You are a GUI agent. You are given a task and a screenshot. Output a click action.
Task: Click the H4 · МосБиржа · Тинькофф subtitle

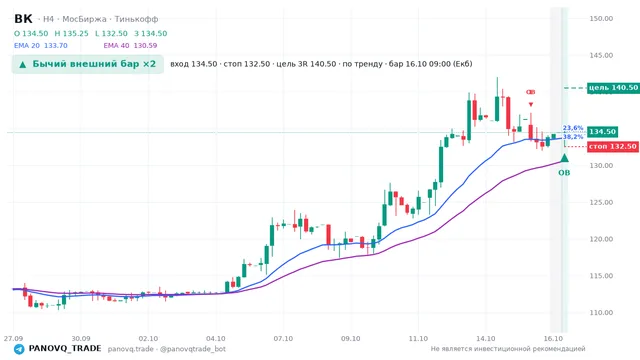(x=101, y=19)
